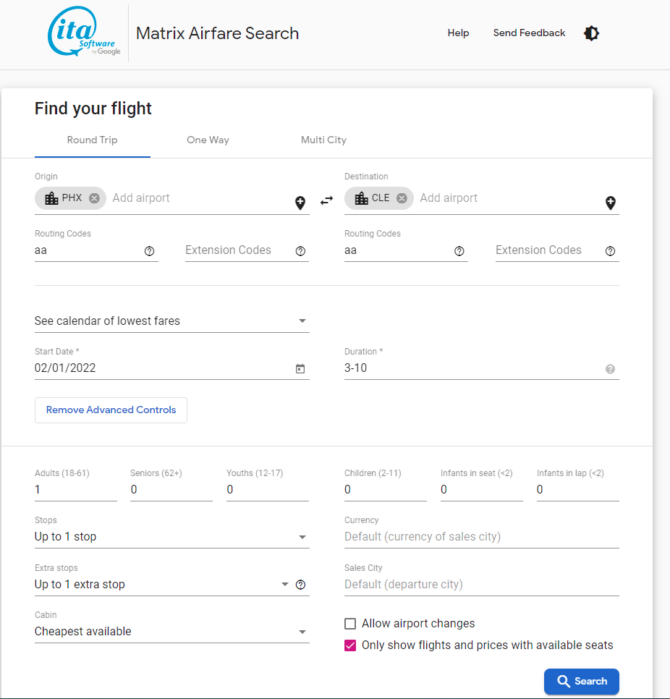Click the Youths (12-17) count field
This screenshot has height=699, width=670.
point(267,489)
